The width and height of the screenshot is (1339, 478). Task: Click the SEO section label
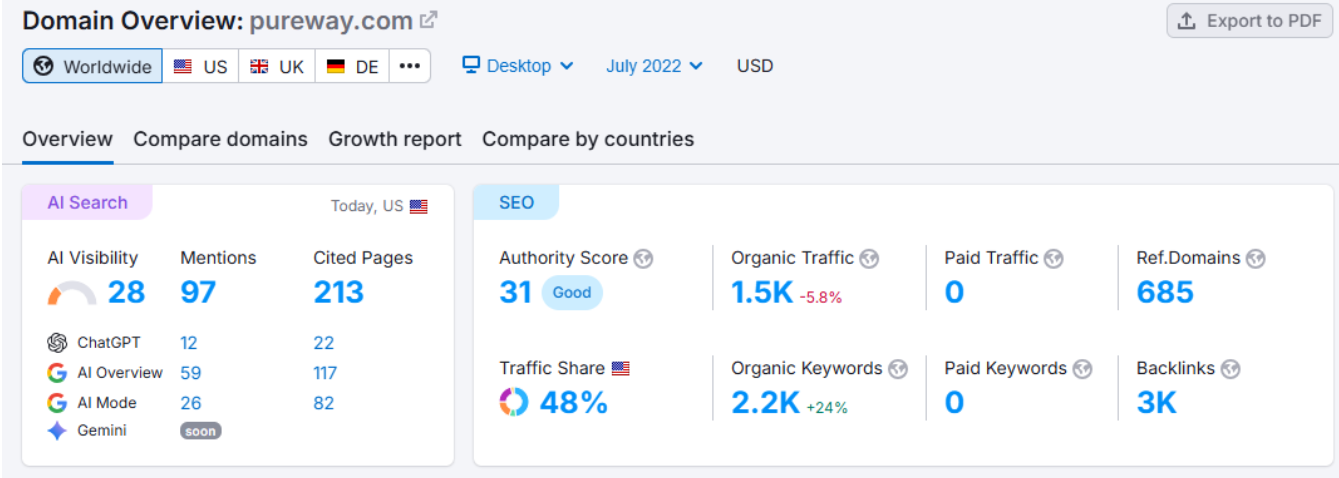(517, 202)
